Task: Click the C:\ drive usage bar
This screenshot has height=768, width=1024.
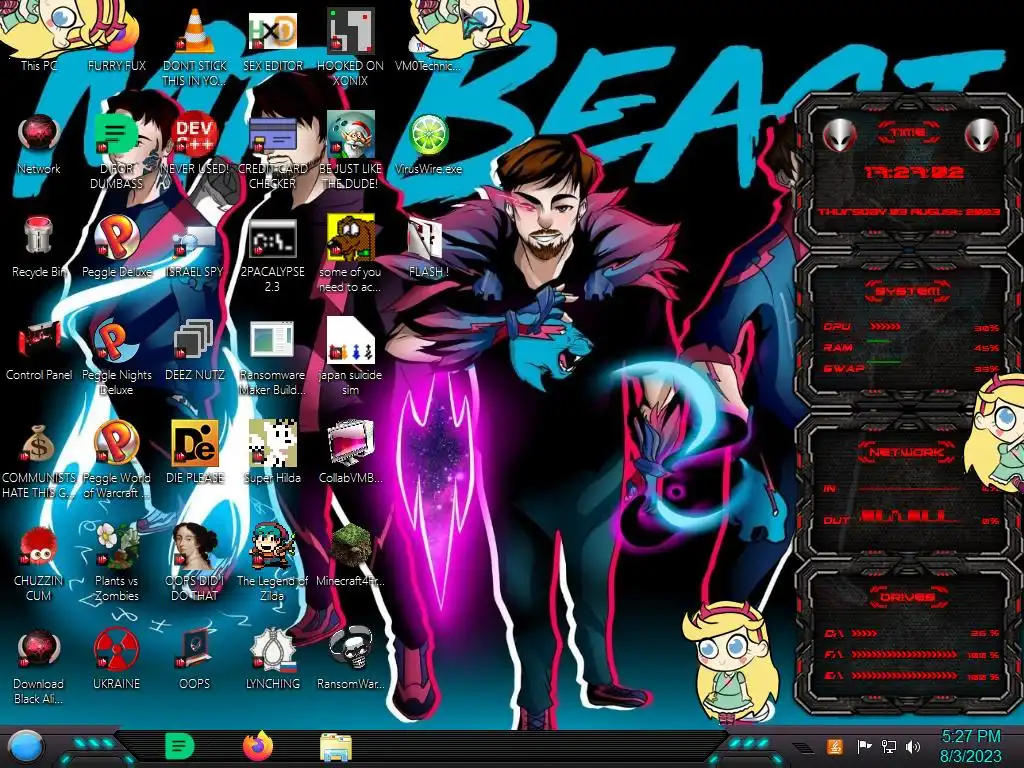Action: (865, 633)
